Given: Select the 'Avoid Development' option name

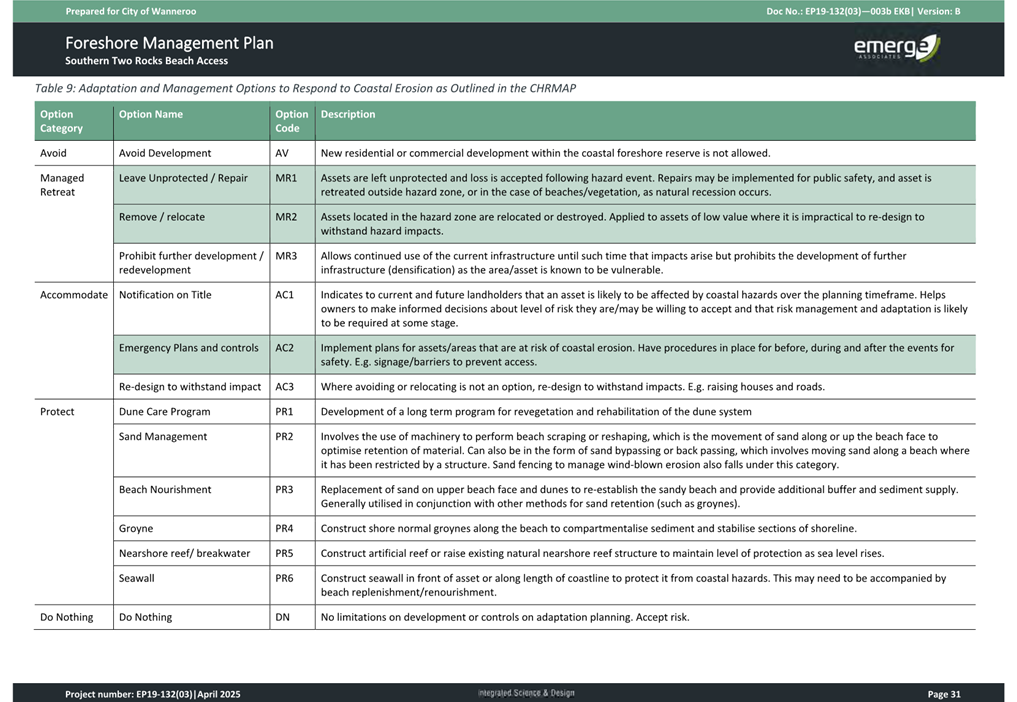Looking at the screenshot, I should tap(165, 153).
